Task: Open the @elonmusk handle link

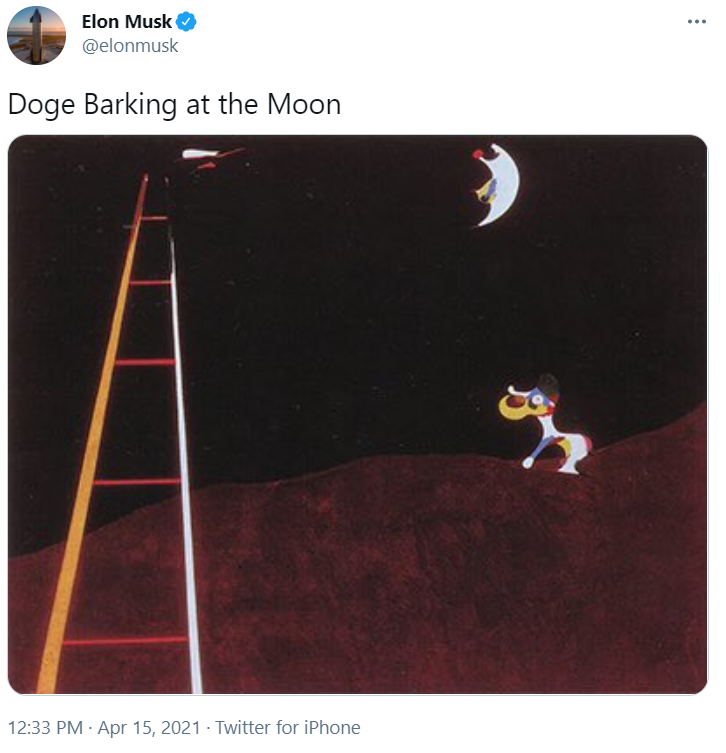Action: (x=130, y=46)
